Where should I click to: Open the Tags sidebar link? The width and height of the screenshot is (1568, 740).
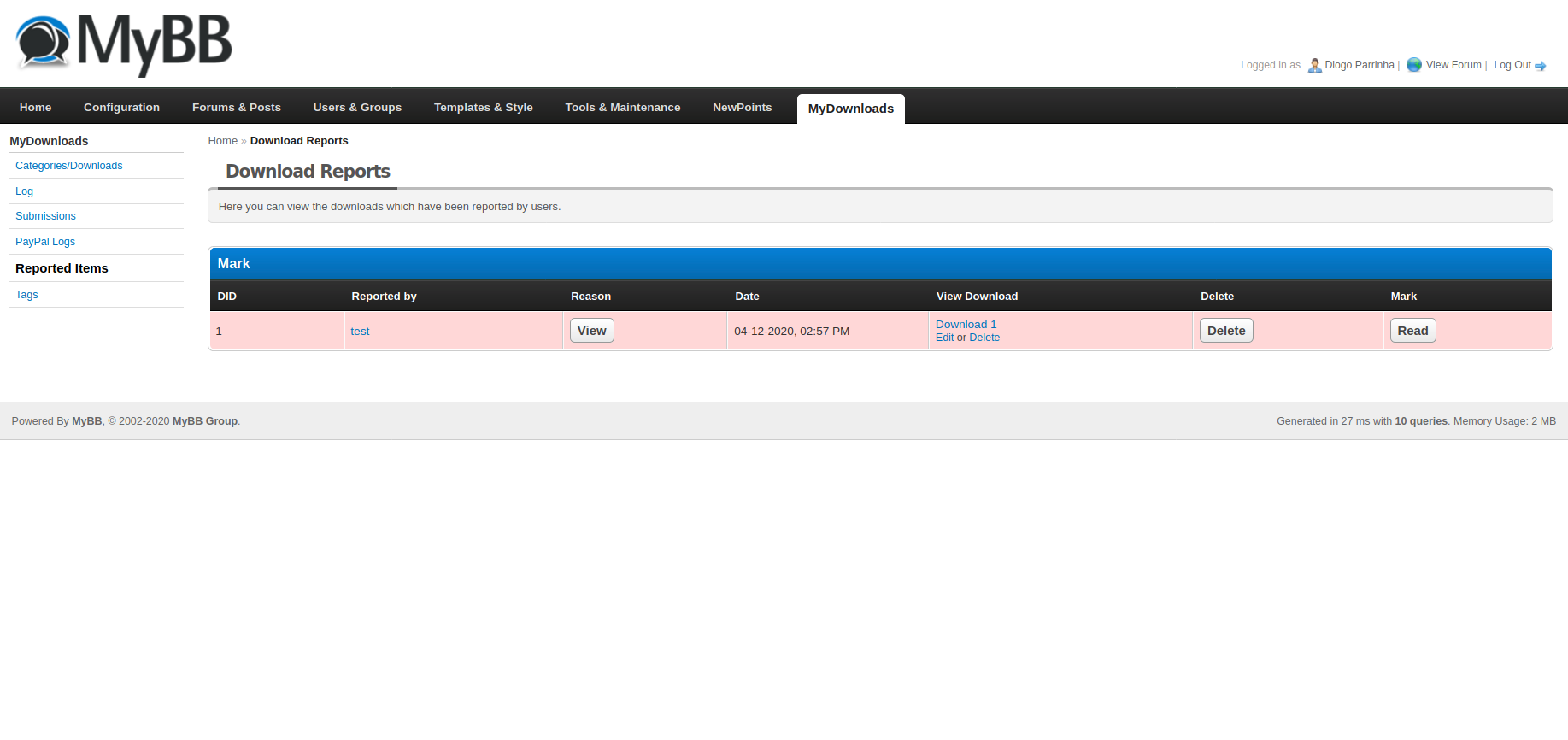click(26, 295)
